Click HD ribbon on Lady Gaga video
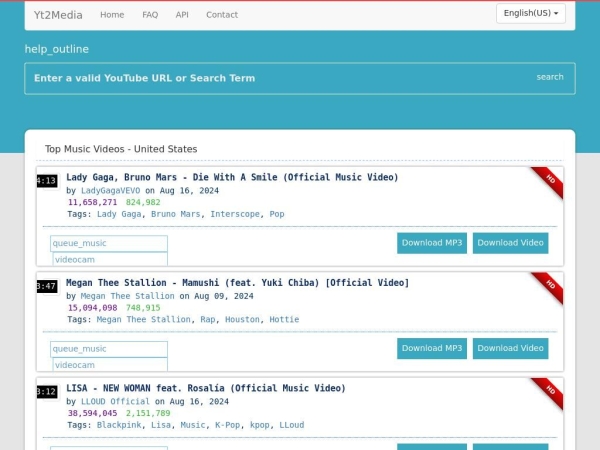This screenshot has height=450, width=600. (x=549, y=181)
